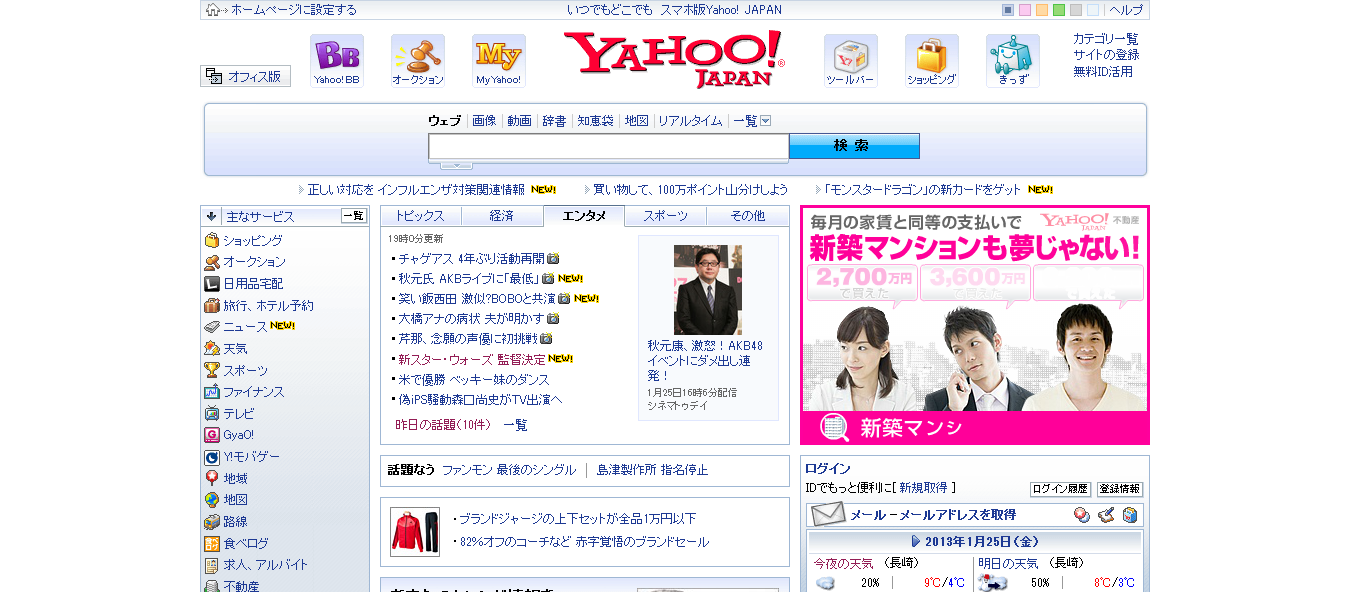Select the リアルタイム search category
Image resolution: width=1349 pixels, height=592 pixels.
click(x=690, y=121)
